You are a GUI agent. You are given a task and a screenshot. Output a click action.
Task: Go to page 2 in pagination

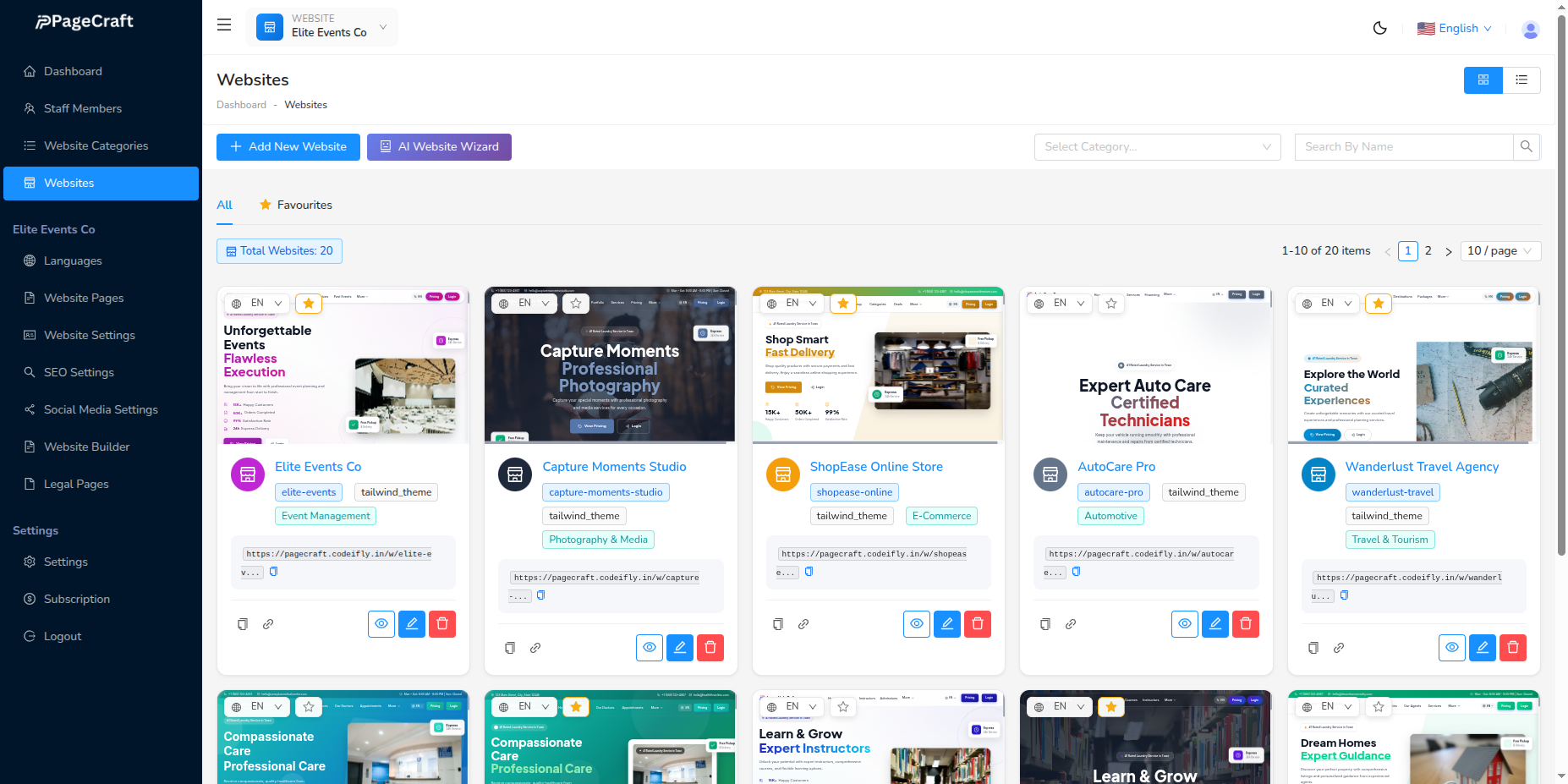(1428, 250)
